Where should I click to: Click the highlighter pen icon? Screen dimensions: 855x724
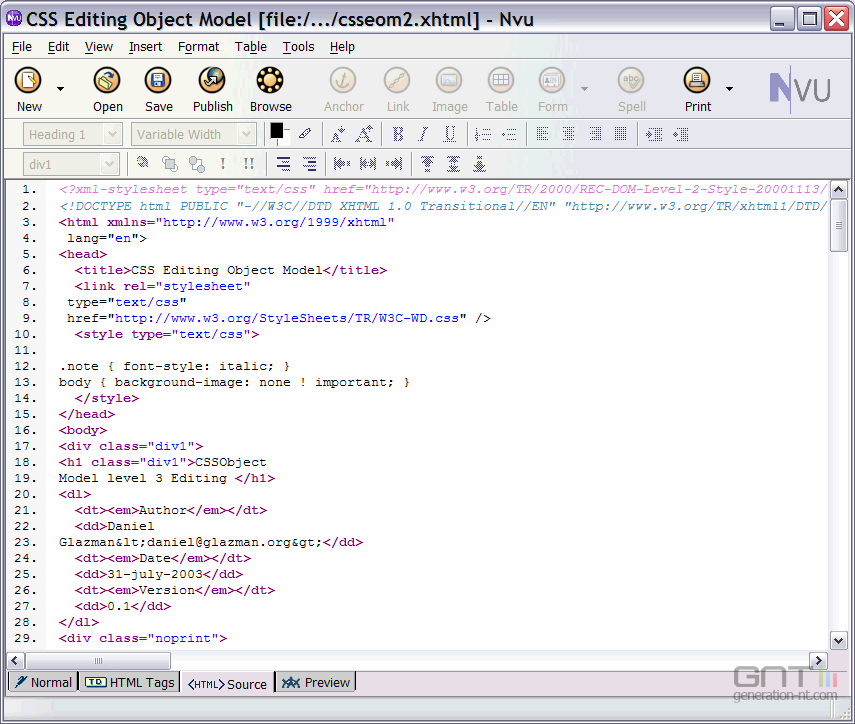tap(305, 134)
